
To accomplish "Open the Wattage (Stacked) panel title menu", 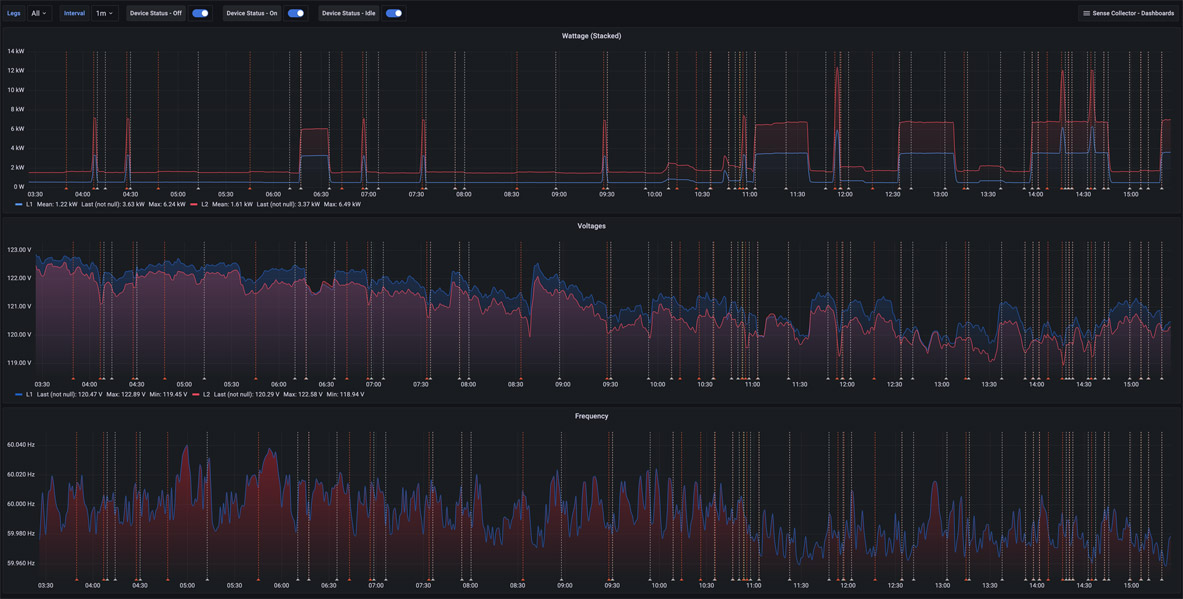I will 592,35.
